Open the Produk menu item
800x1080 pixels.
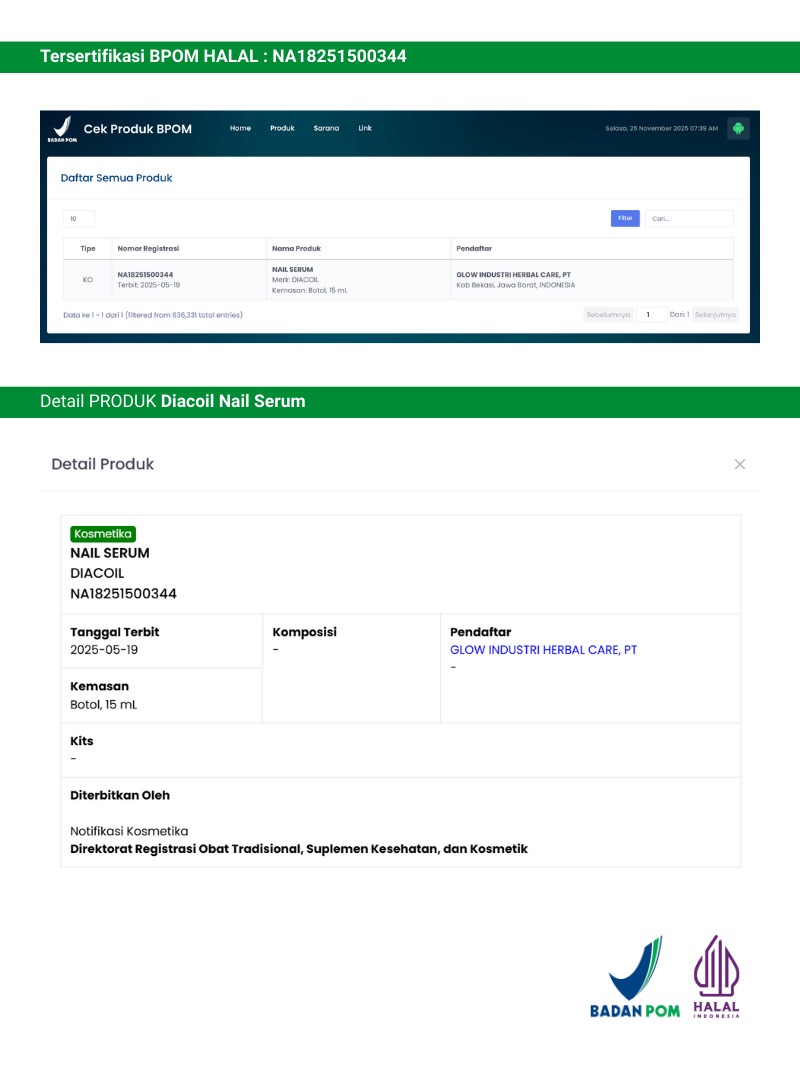pos(282,128)
